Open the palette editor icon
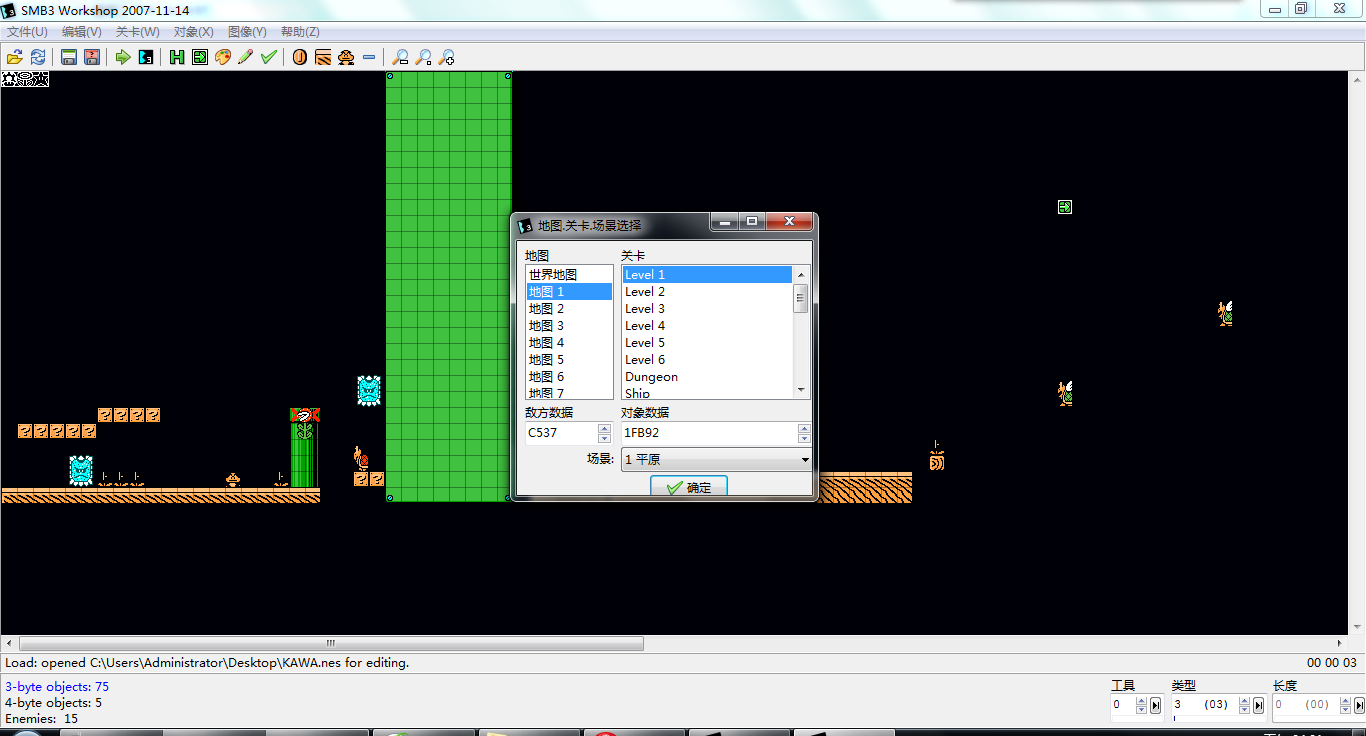 pyautogui.click(x=223, y=57)
